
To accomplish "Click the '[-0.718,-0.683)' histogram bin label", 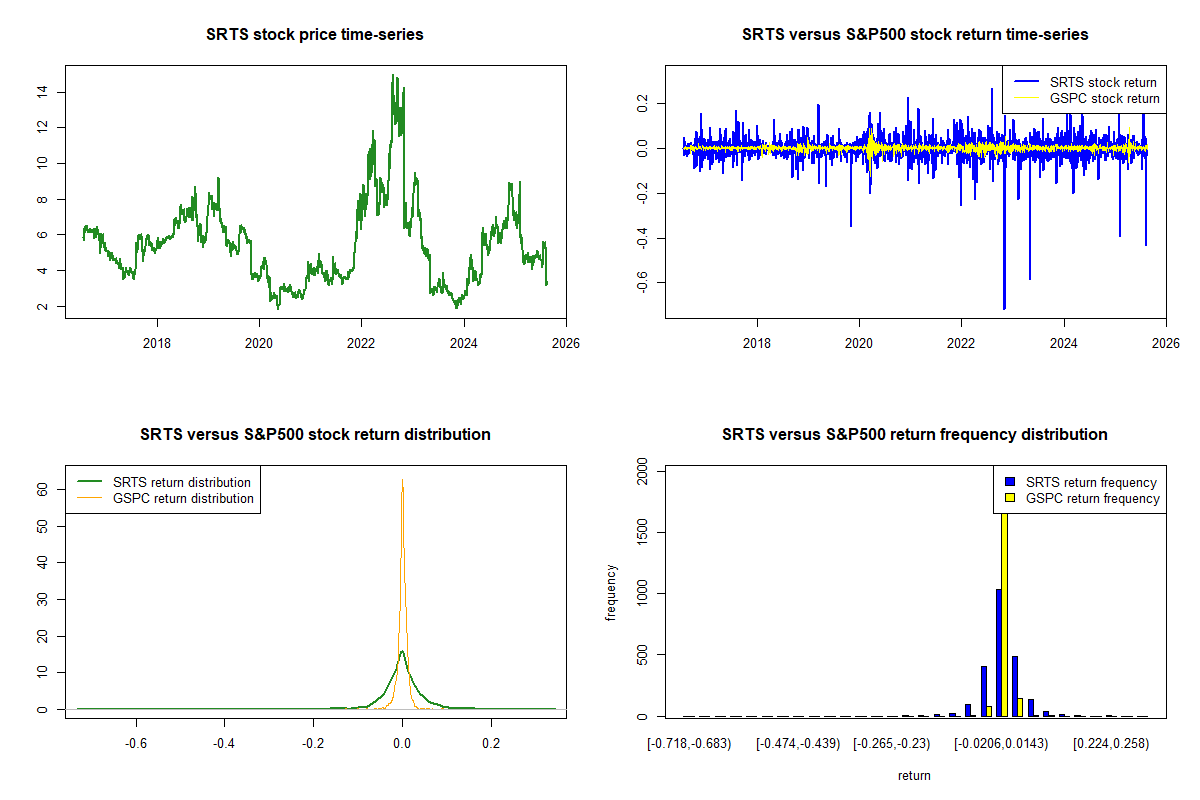I will (688, 744).
